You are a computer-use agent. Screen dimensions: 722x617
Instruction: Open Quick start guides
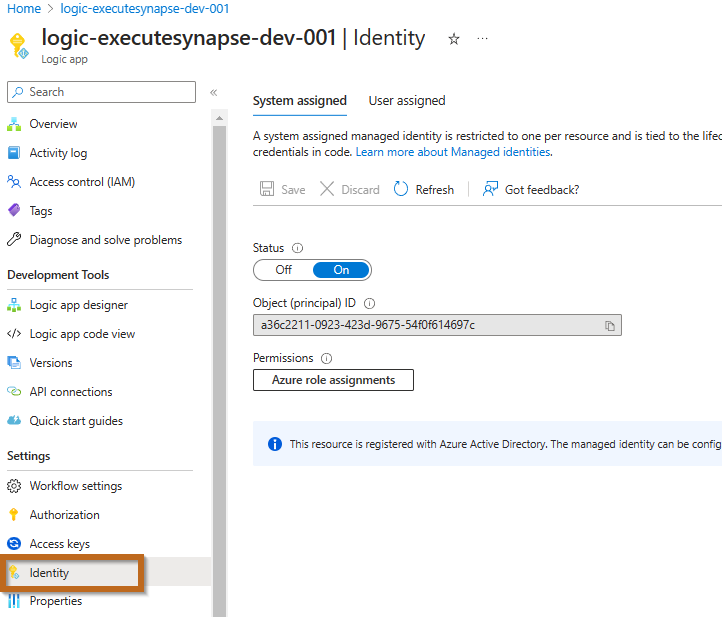(76, 421)
